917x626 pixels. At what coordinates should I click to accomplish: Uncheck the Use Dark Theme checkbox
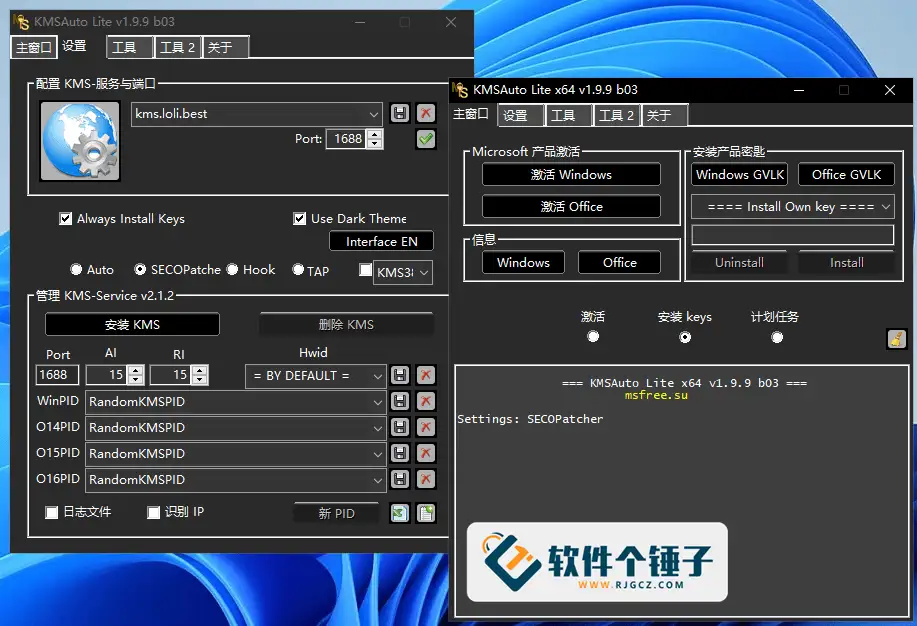tap(299, 218)
